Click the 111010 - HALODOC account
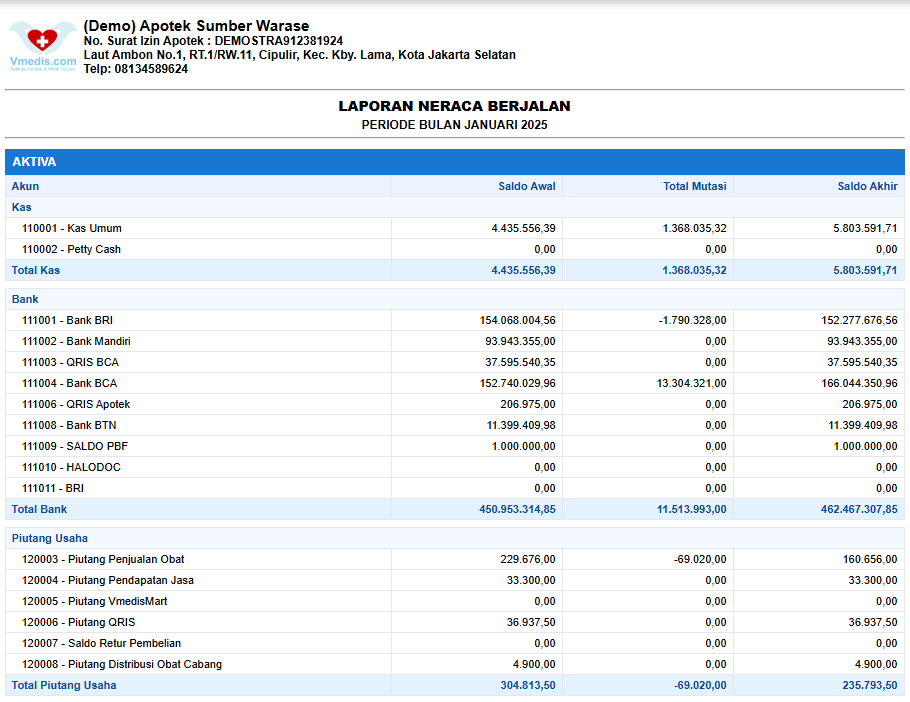The height and width of the screenshot is (702, 910). click(x=71, y=467)
